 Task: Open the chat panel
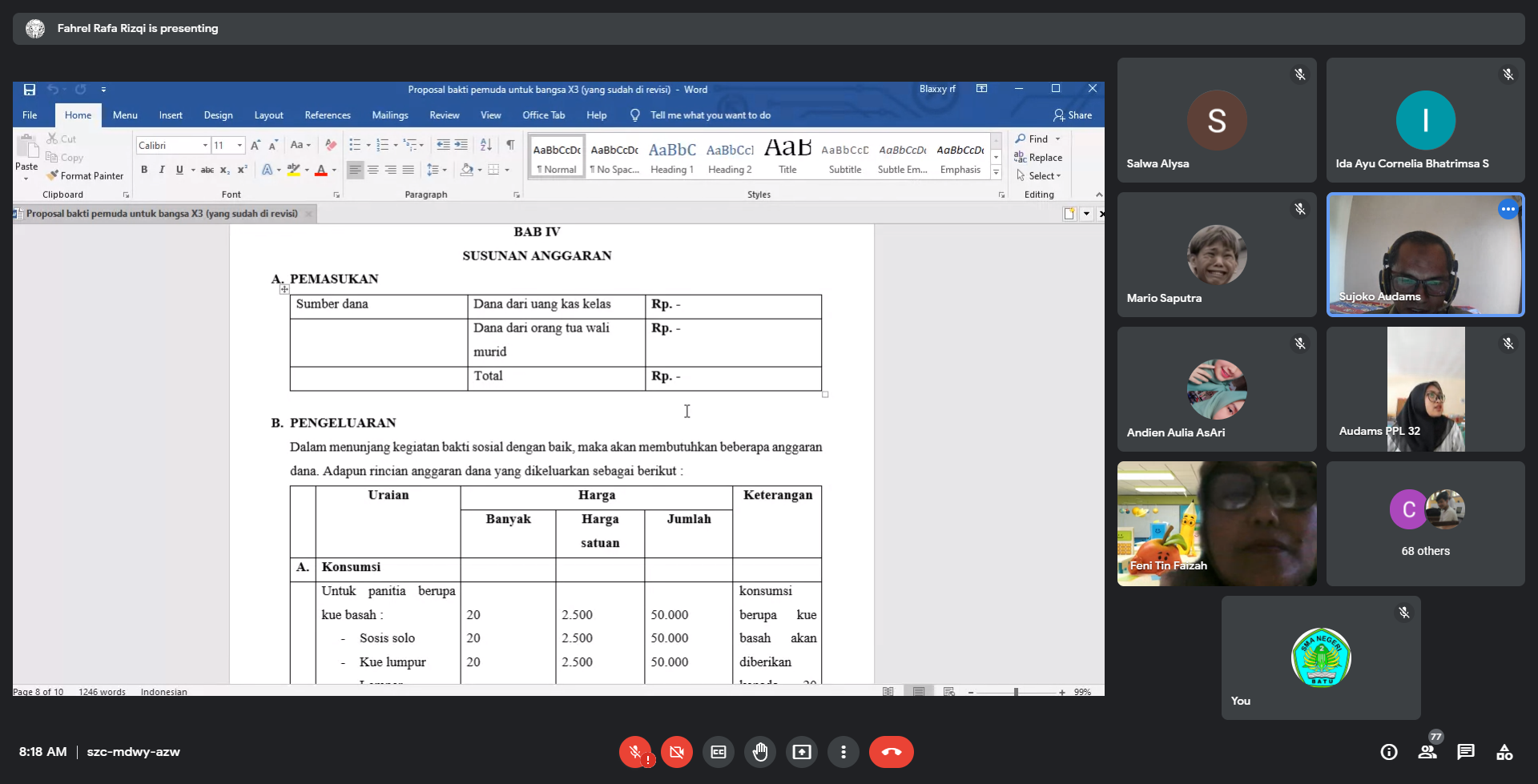[x=1465, y=752]
